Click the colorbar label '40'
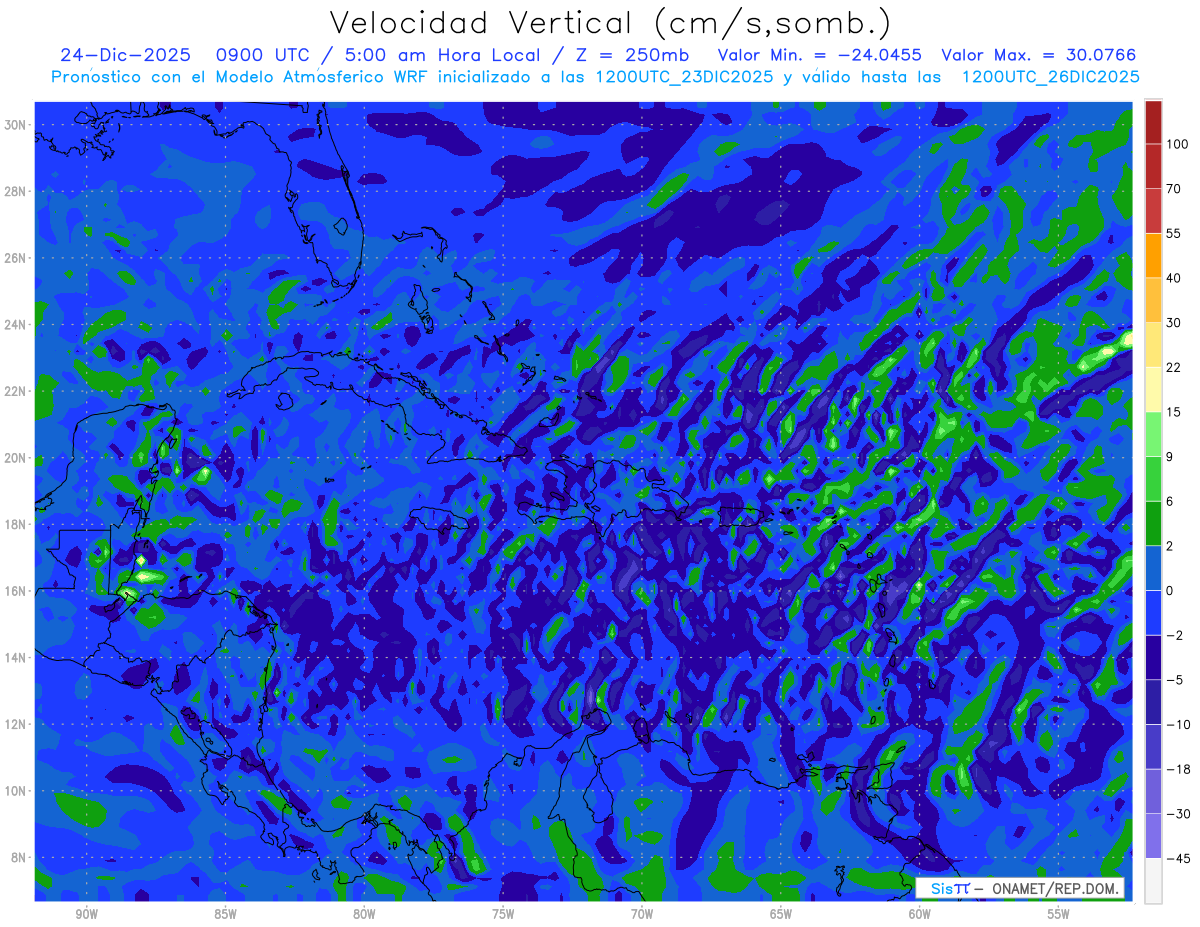Screen dimensions: 1200x927 coord(1174,278)
